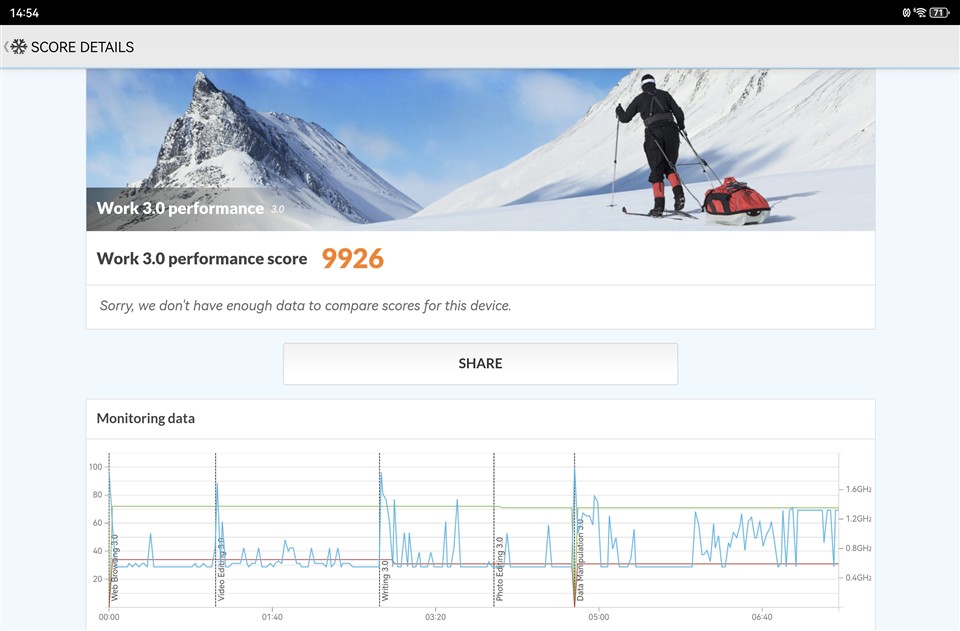Screen dimensions: 960x631
Task: Tap the back arrow in header
Action: click(x=6, y=47)
